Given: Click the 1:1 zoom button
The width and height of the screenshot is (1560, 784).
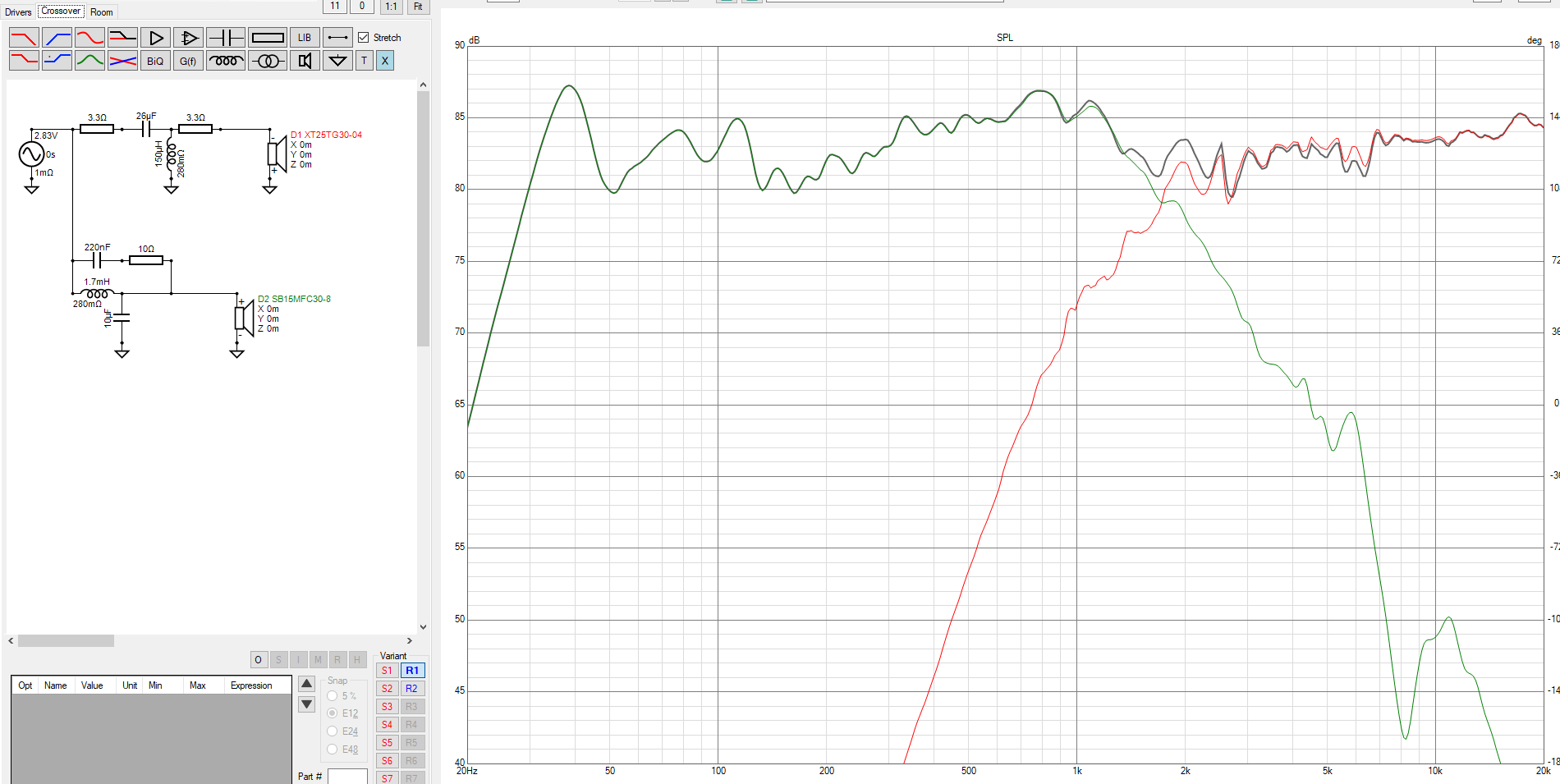Looking at the screenshot, I should [391, 7].
